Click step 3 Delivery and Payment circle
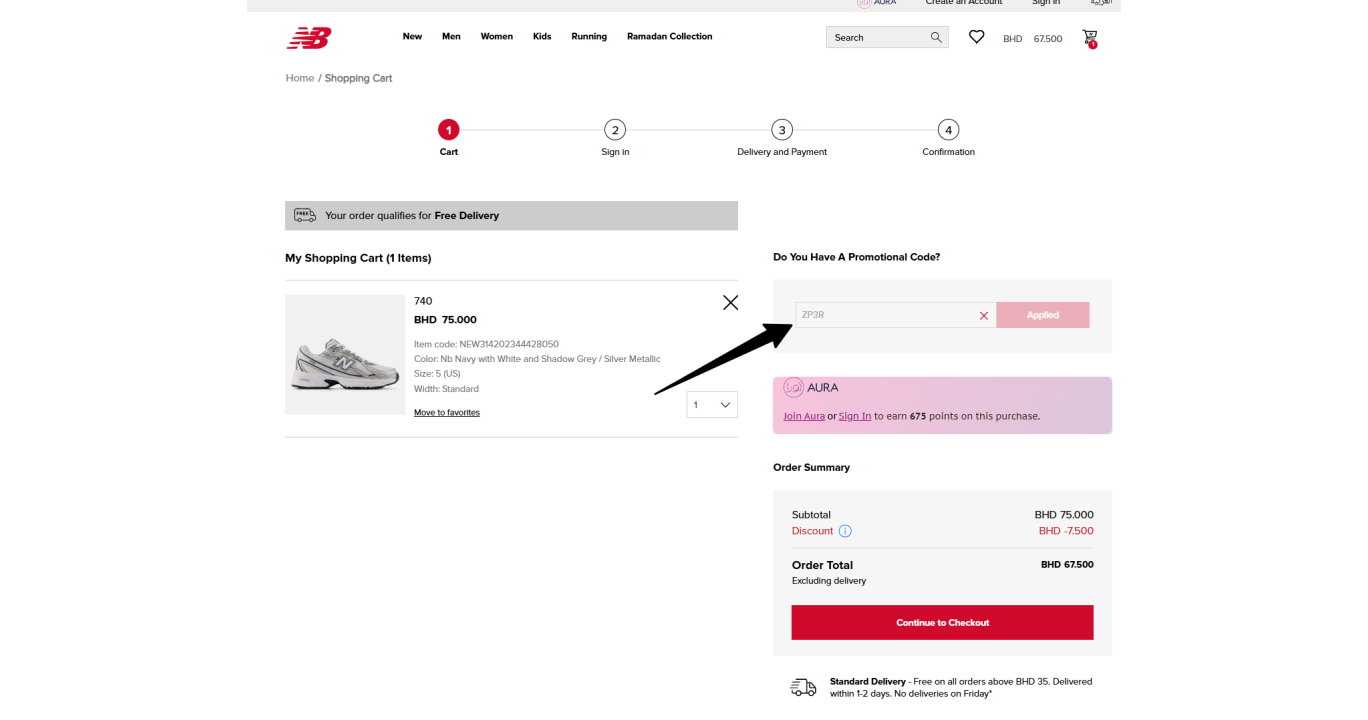 (782, 130)
